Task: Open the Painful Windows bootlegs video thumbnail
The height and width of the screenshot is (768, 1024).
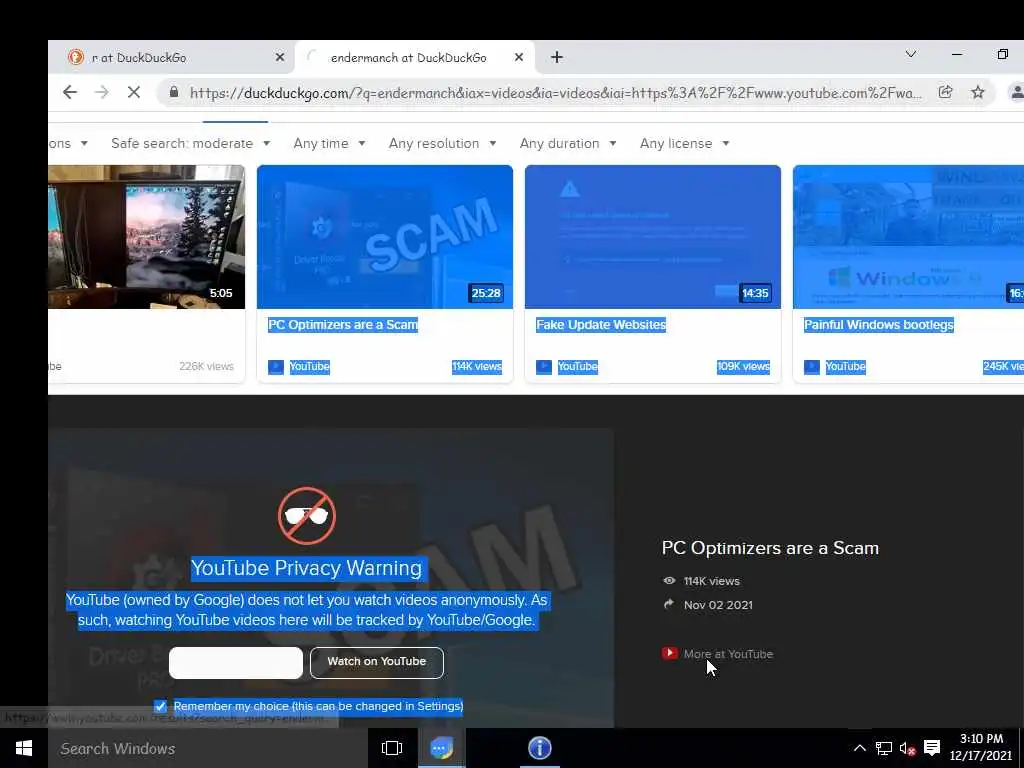Action: pos(908,236)
